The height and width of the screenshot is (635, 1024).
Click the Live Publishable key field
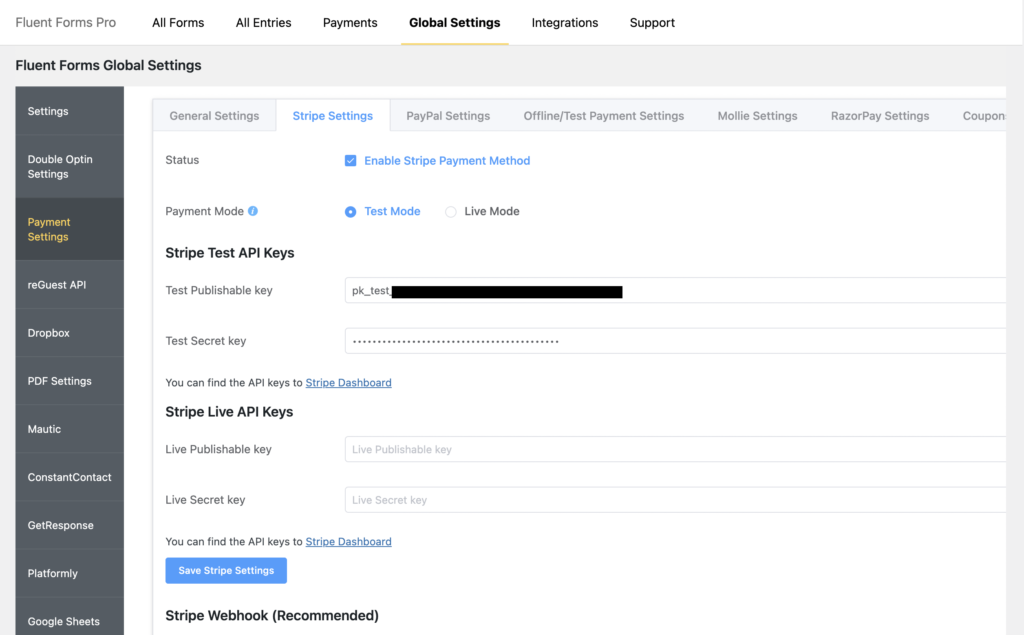(x=675, y=450)
